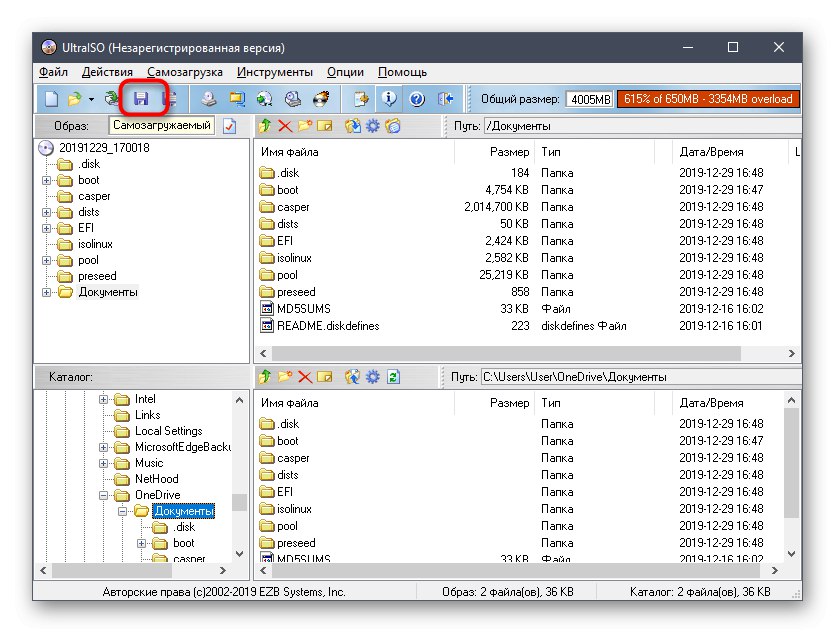Click the Open CD/DVD icon with green arrow
835x633 pixels.
tap(111, 99)
